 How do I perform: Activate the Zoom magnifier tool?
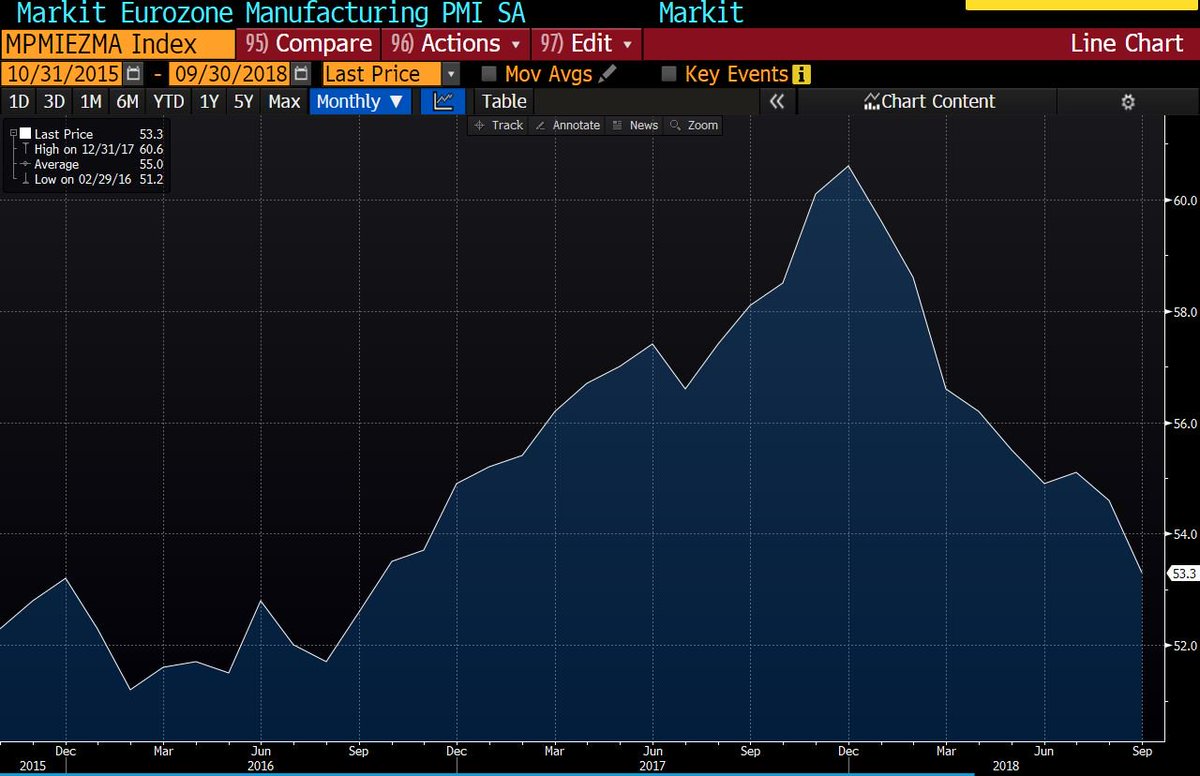694,125
